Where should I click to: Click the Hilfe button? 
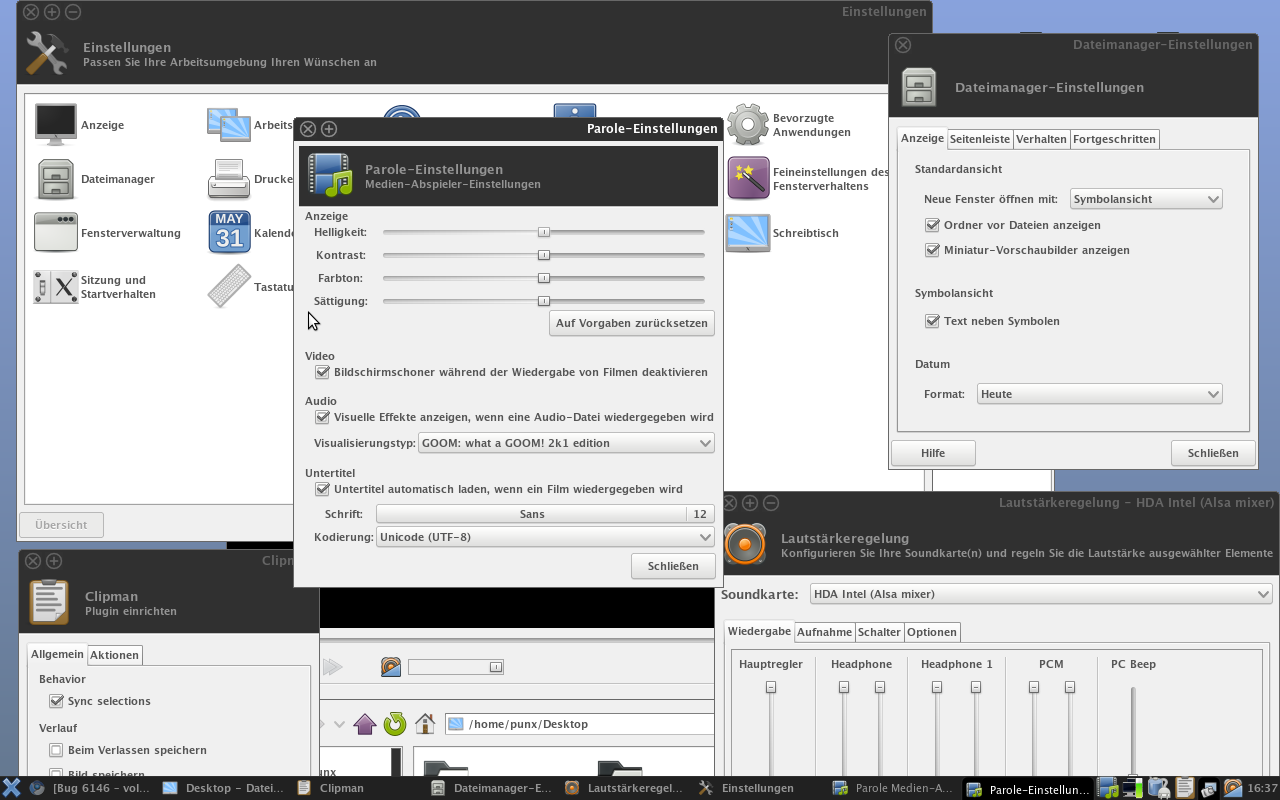[933, 453]
